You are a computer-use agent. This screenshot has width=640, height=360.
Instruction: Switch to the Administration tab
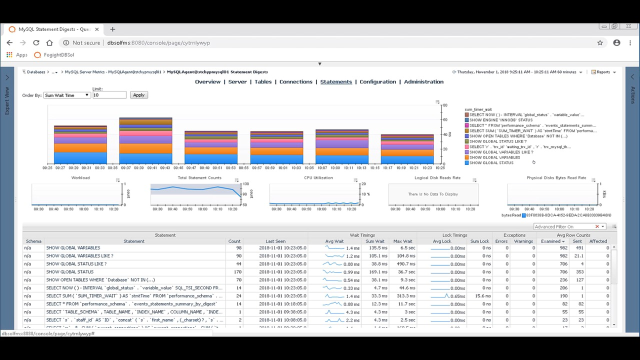(x=424, y=82)
